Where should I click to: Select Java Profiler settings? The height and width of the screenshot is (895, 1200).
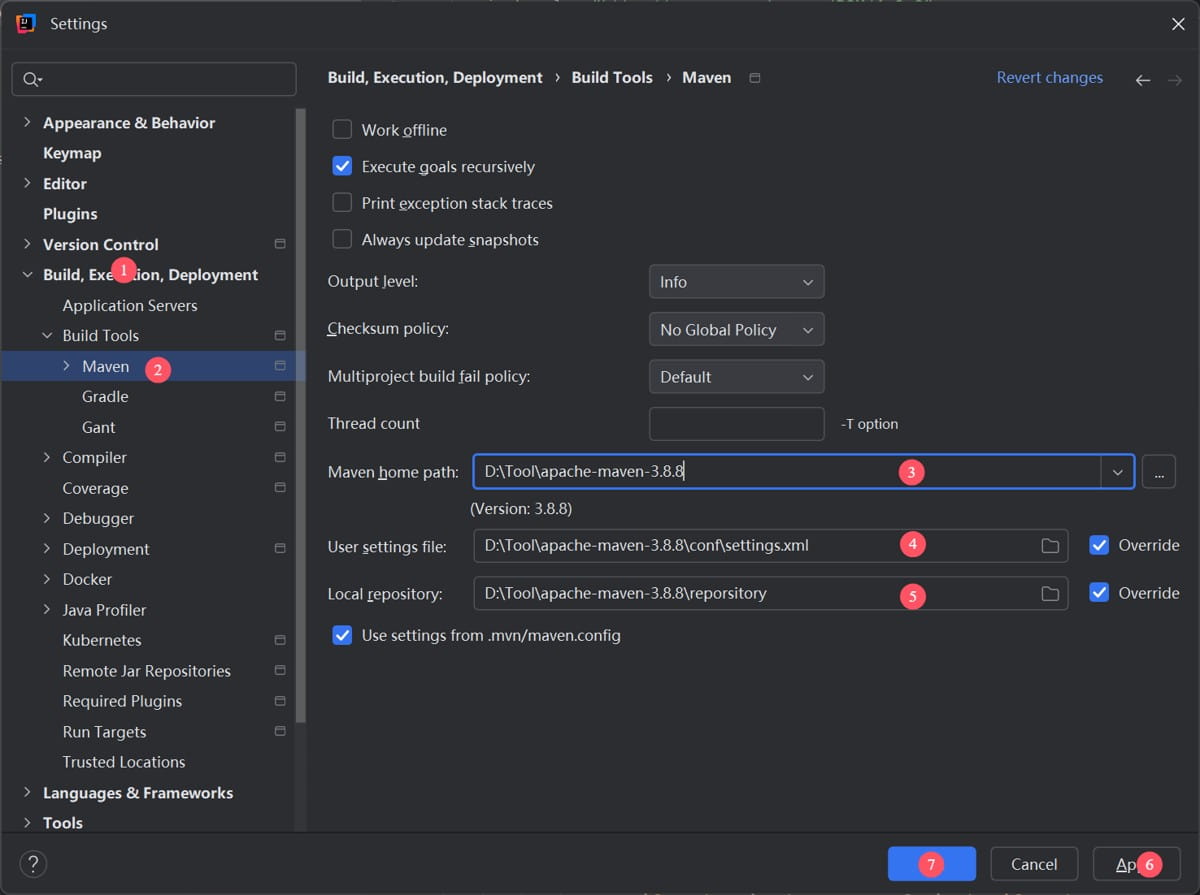point(104,610)
